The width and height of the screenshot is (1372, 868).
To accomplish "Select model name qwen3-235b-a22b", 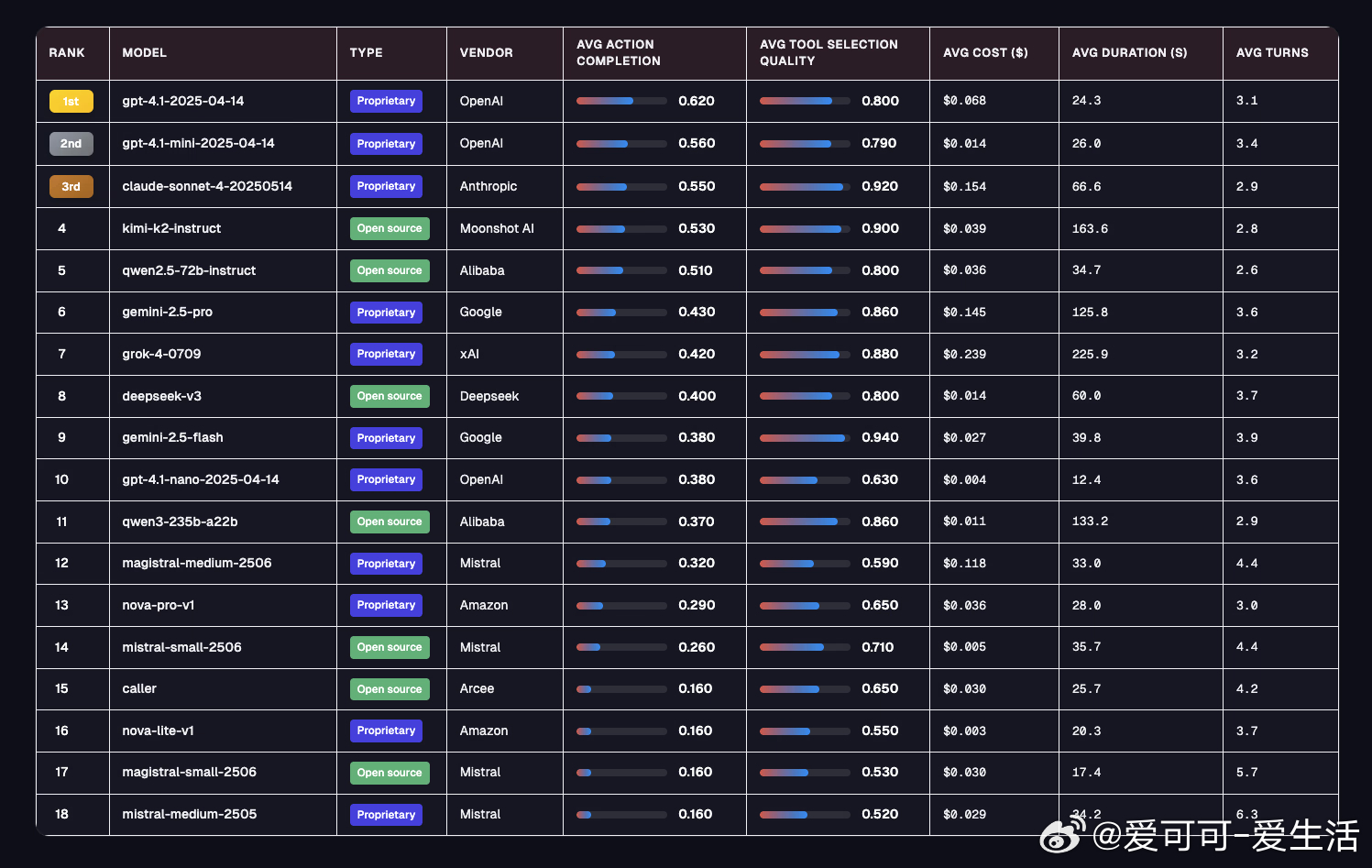I will 180,522.
